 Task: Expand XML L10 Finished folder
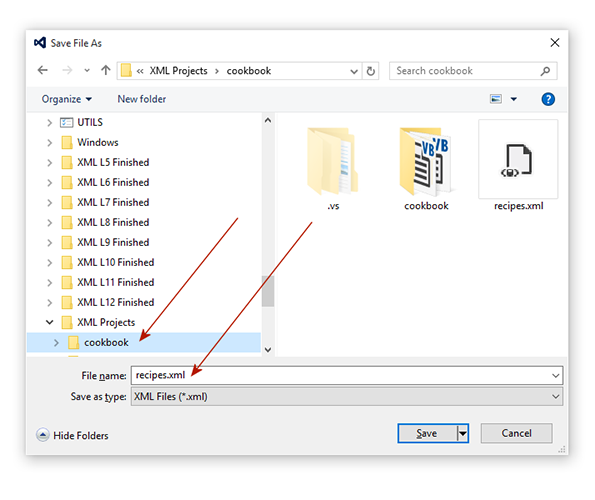point(50,263)
